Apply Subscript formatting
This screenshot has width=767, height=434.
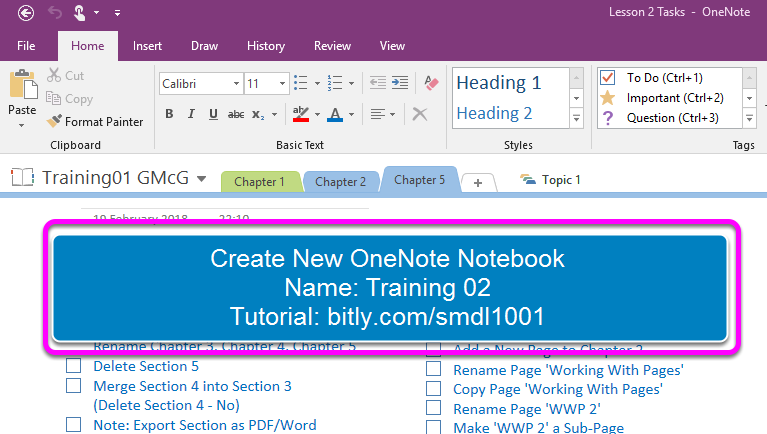(x=258, y=114)
